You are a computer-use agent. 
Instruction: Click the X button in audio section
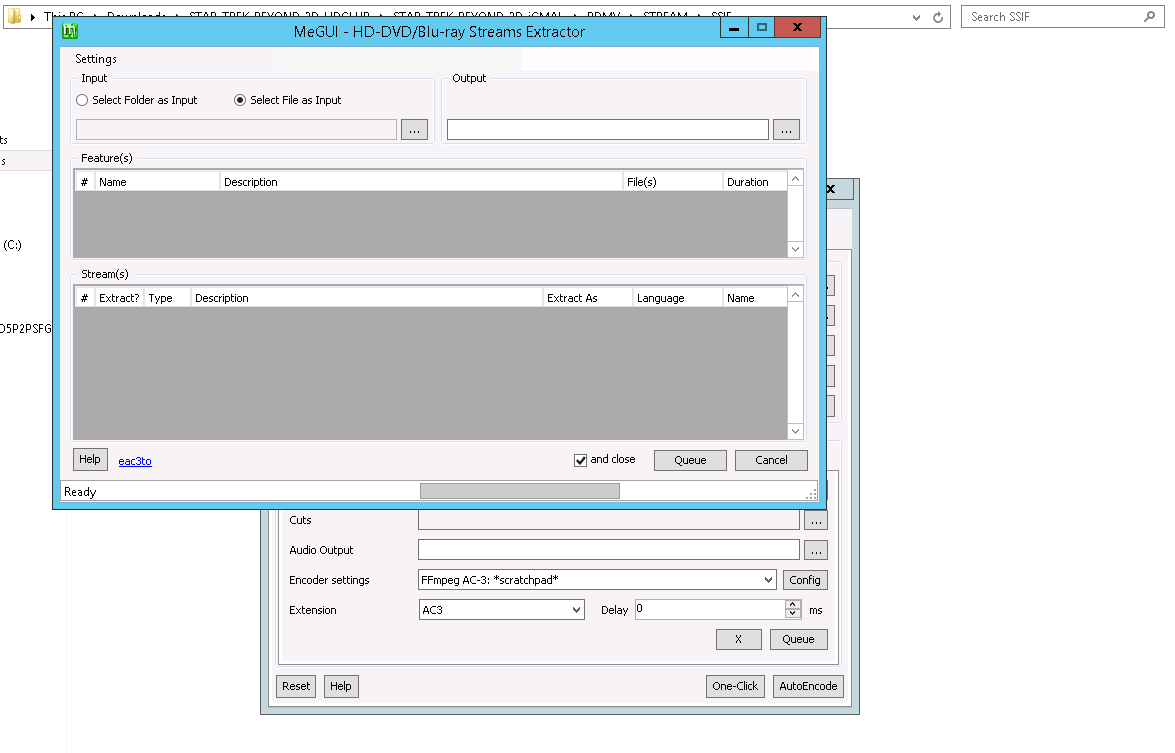click(x=738, y=639)
